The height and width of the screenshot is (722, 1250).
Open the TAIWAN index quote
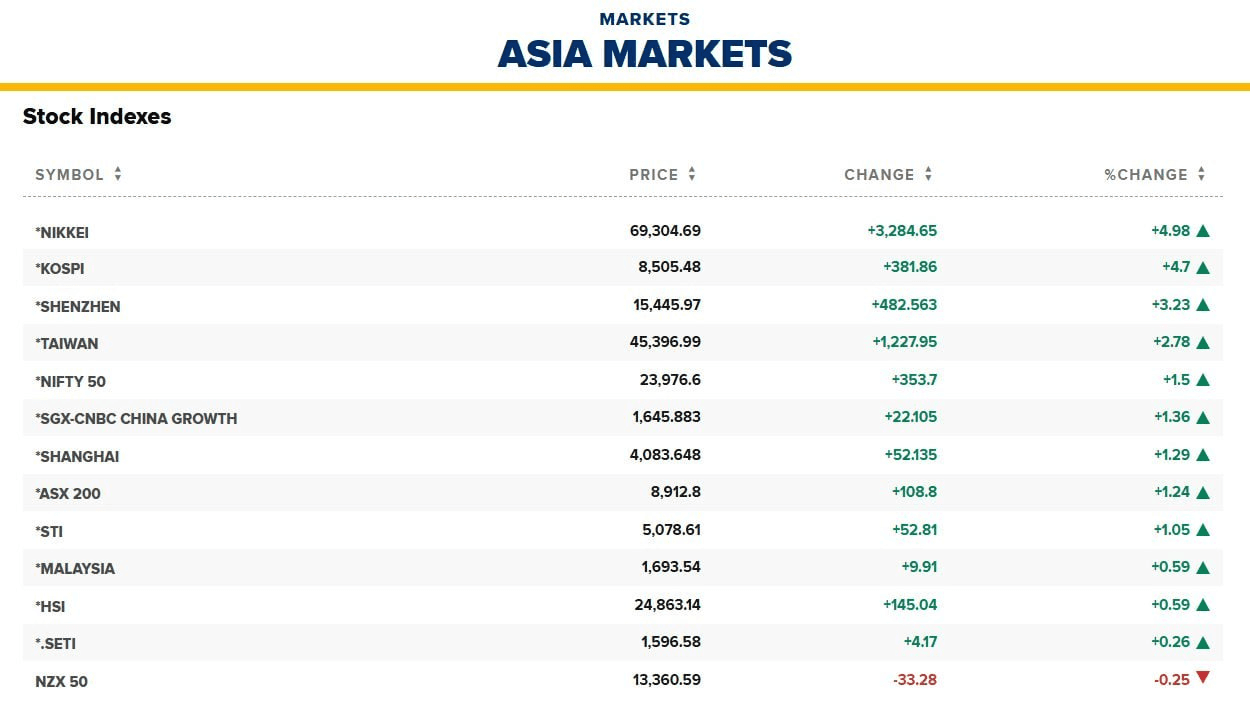67,344
